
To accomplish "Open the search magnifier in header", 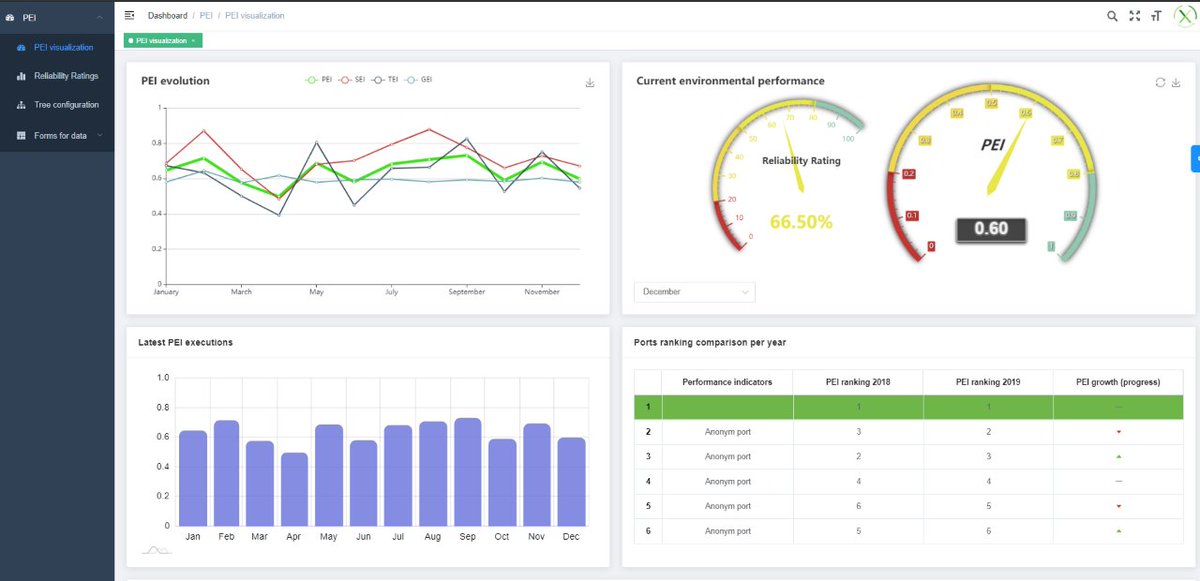I will (1113, 16).
